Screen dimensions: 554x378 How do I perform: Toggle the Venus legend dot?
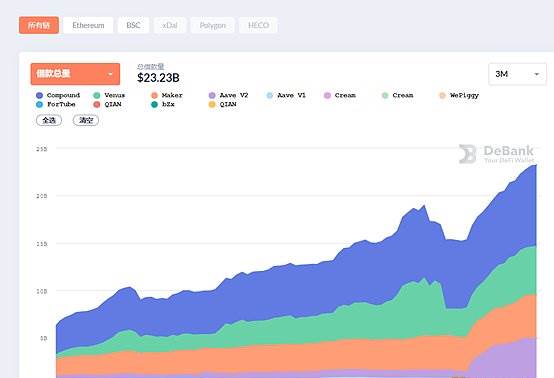[x=97, y=95]
